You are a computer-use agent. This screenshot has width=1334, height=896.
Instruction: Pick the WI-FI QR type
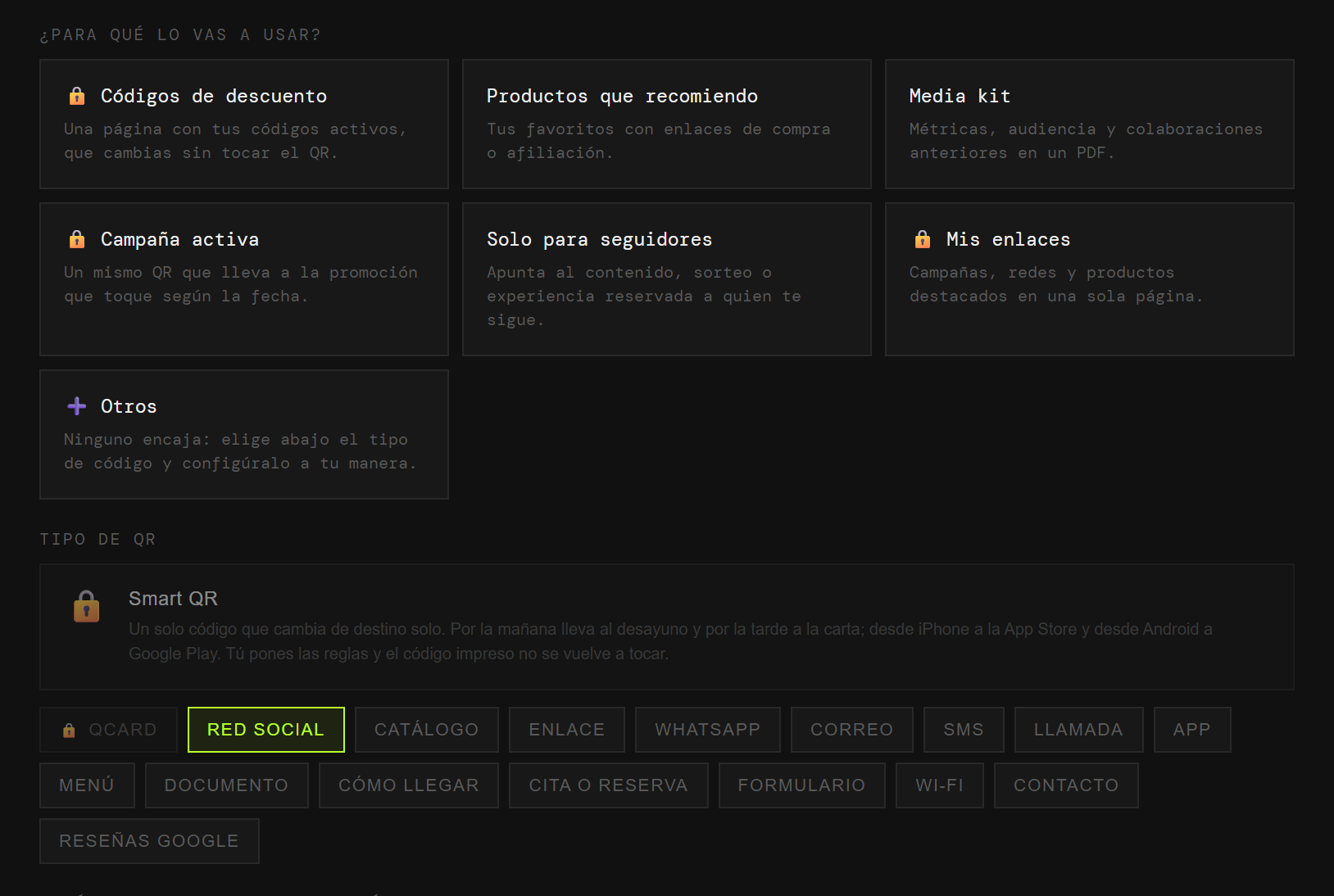940,785
